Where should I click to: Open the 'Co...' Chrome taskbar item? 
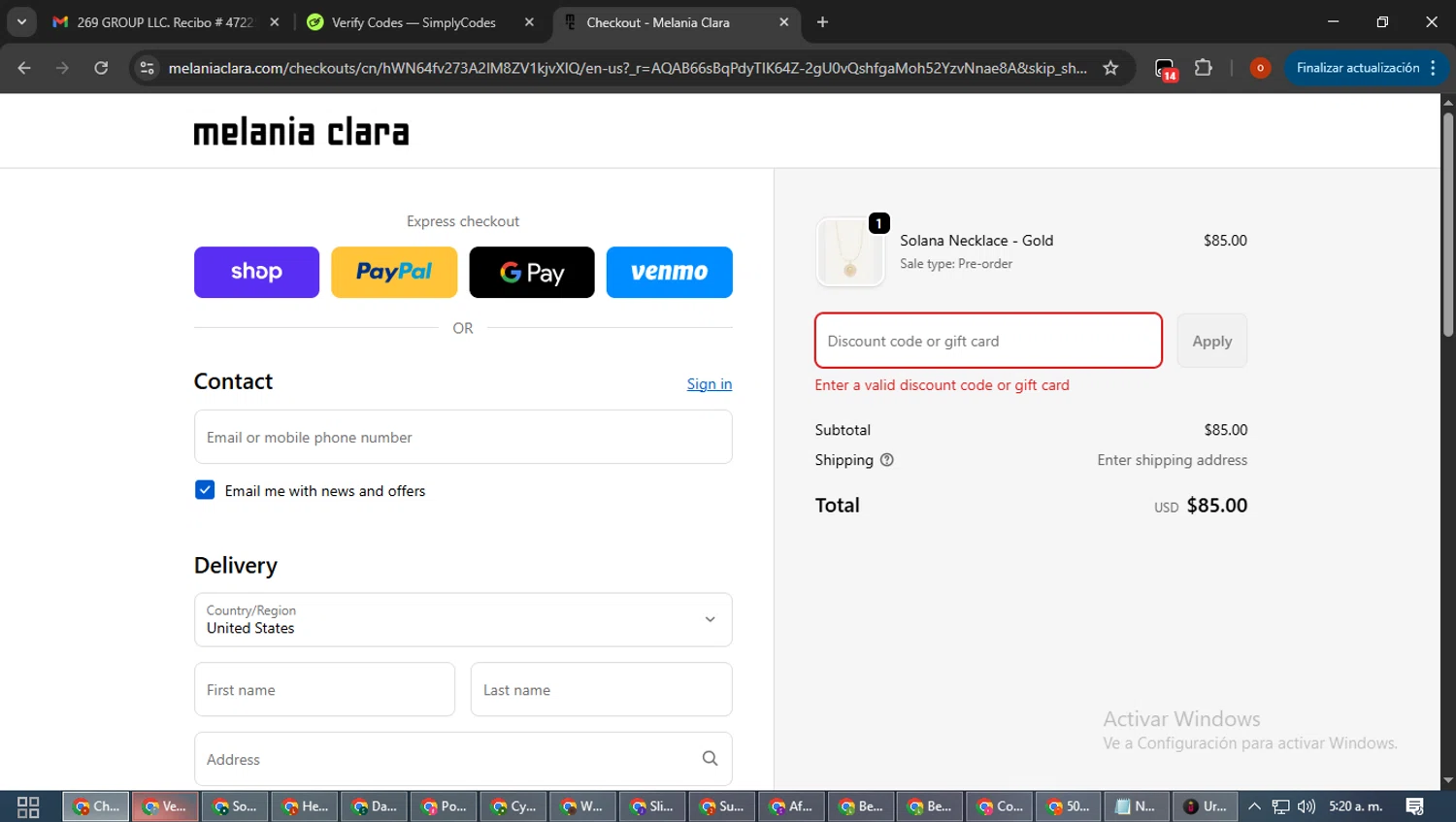1000,806
